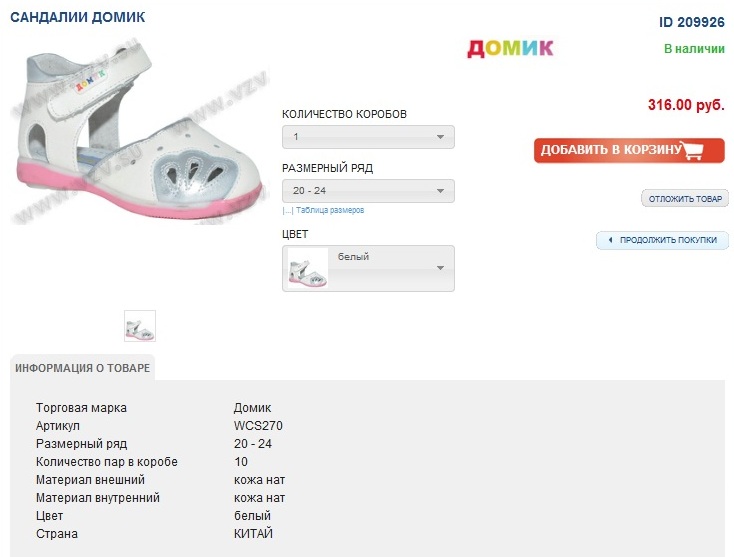Switch to the ИНФОРМАЦИЯ О ТОВАРЕ tab
Viewport: 734px width, 557px height.
[83, 368]
